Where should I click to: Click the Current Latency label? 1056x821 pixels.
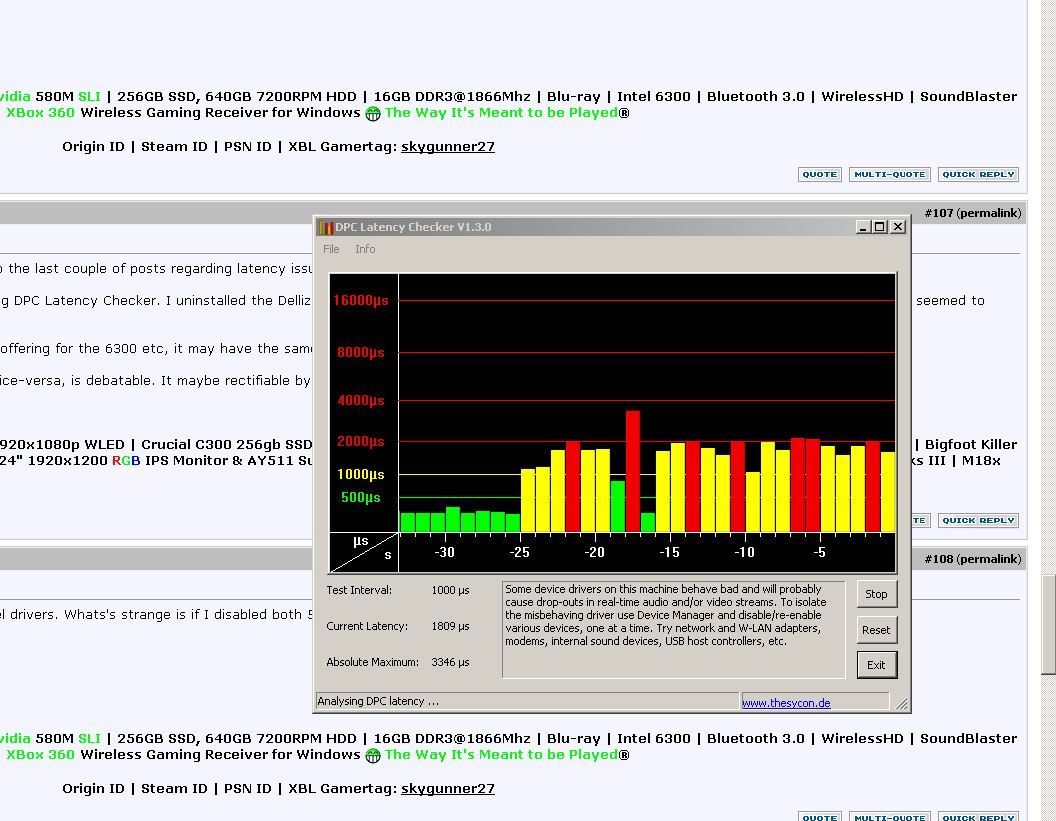(x=367, y=626)
